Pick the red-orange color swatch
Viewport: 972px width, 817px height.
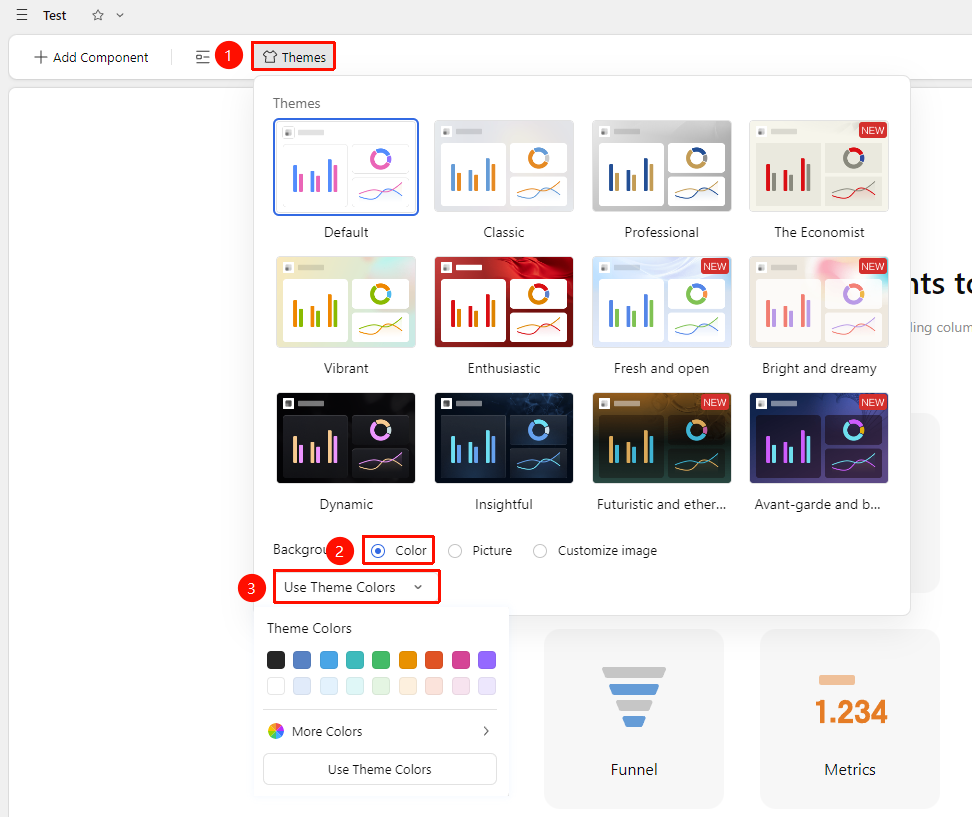pos(434,660)
